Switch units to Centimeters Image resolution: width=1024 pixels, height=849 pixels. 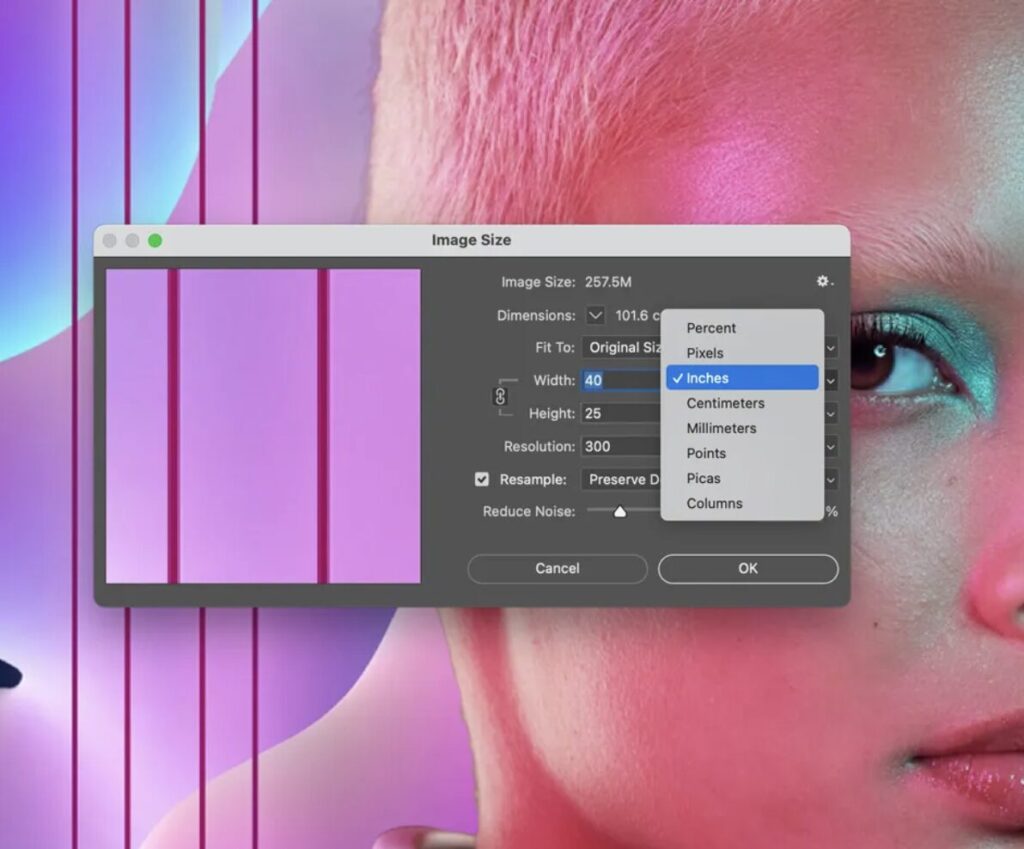click(x=725, y=403)
